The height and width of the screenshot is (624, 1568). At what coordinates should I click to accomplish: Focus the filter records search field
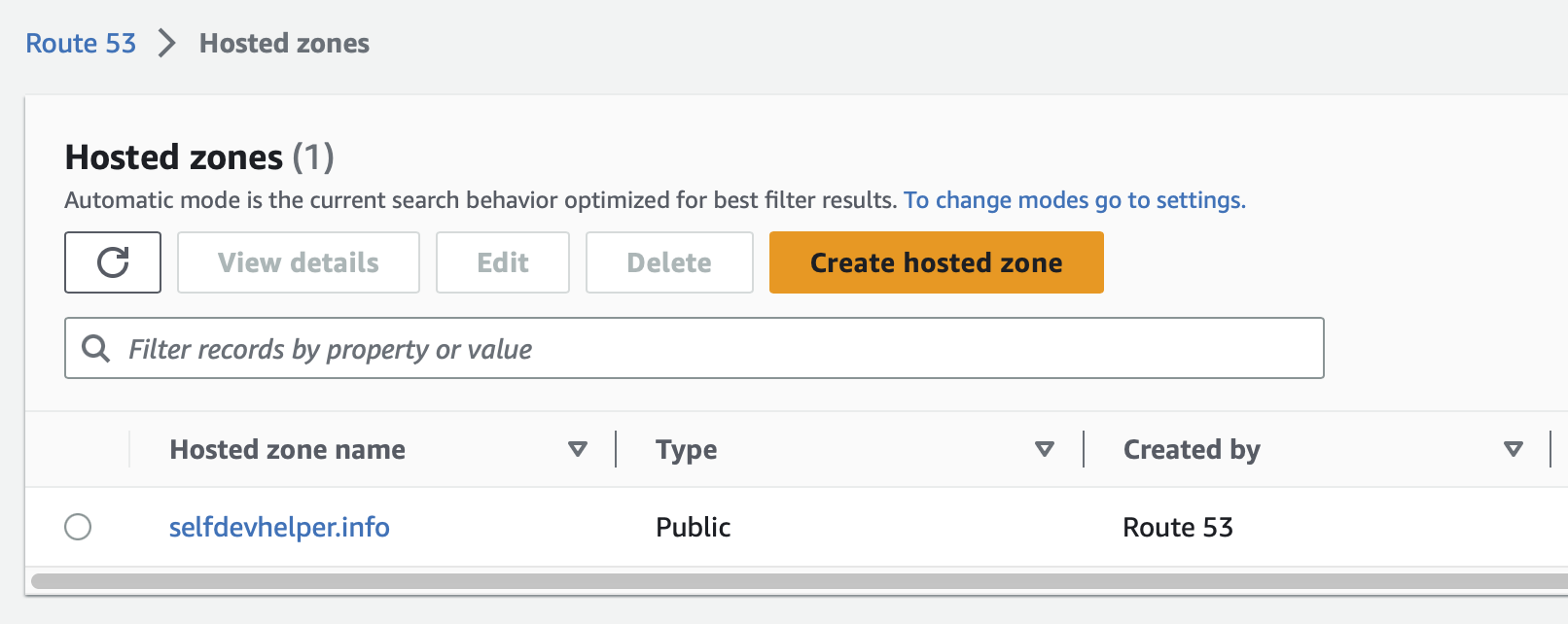pos(720,348)
